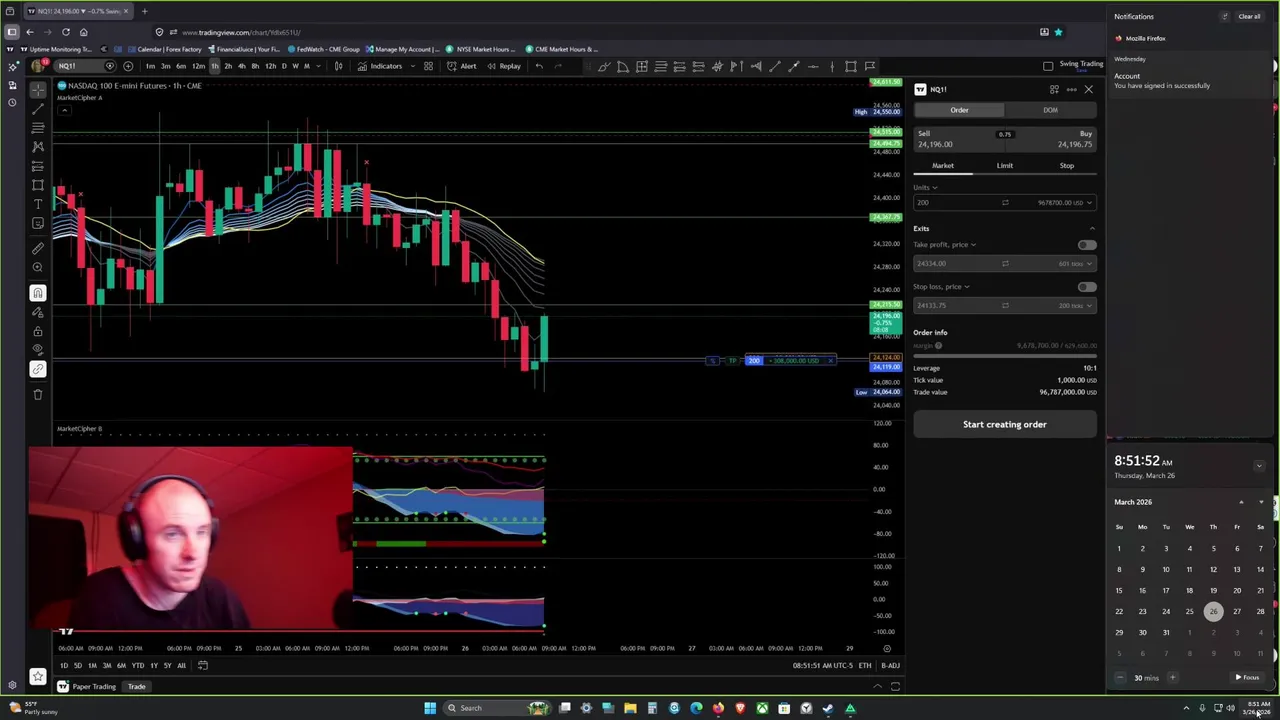Select Market order type
Viewport: 1280px width, 720px height.
(943, 166)
